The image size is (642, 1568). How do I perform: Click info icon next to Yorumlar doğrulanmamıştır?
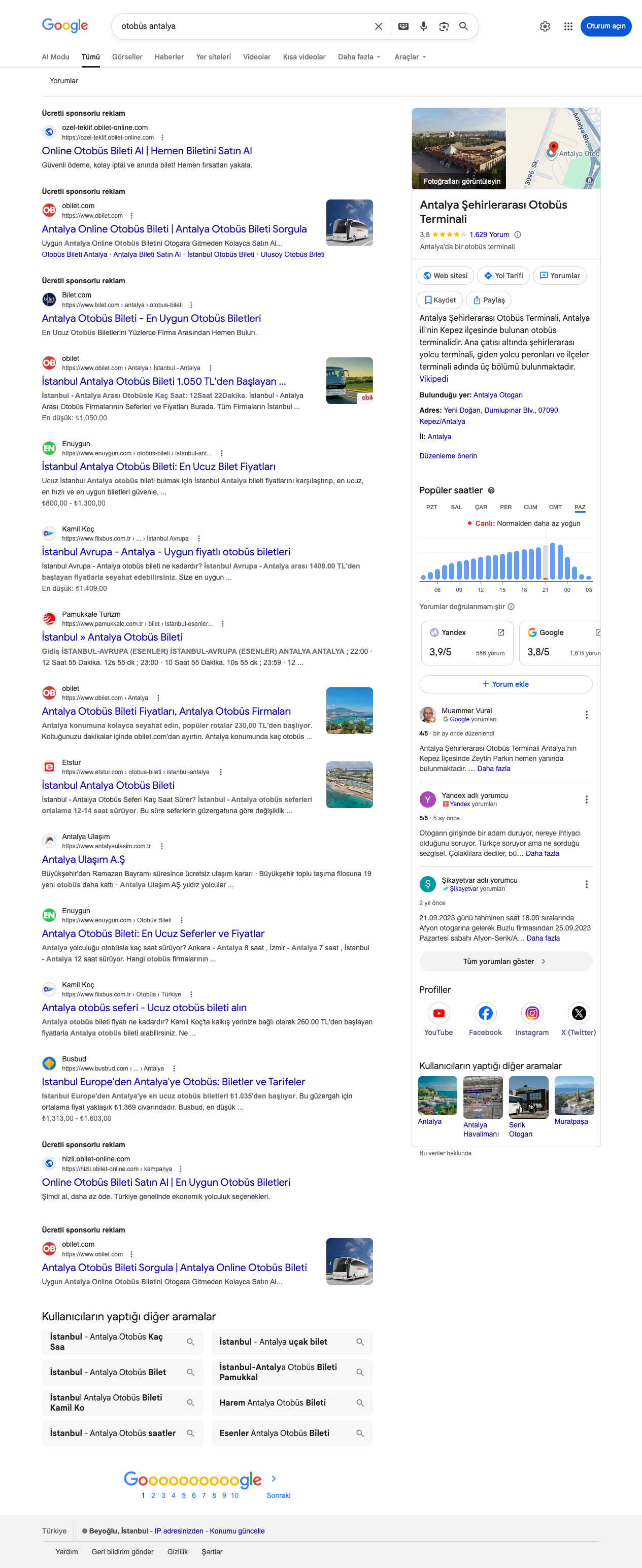point(511,607)
